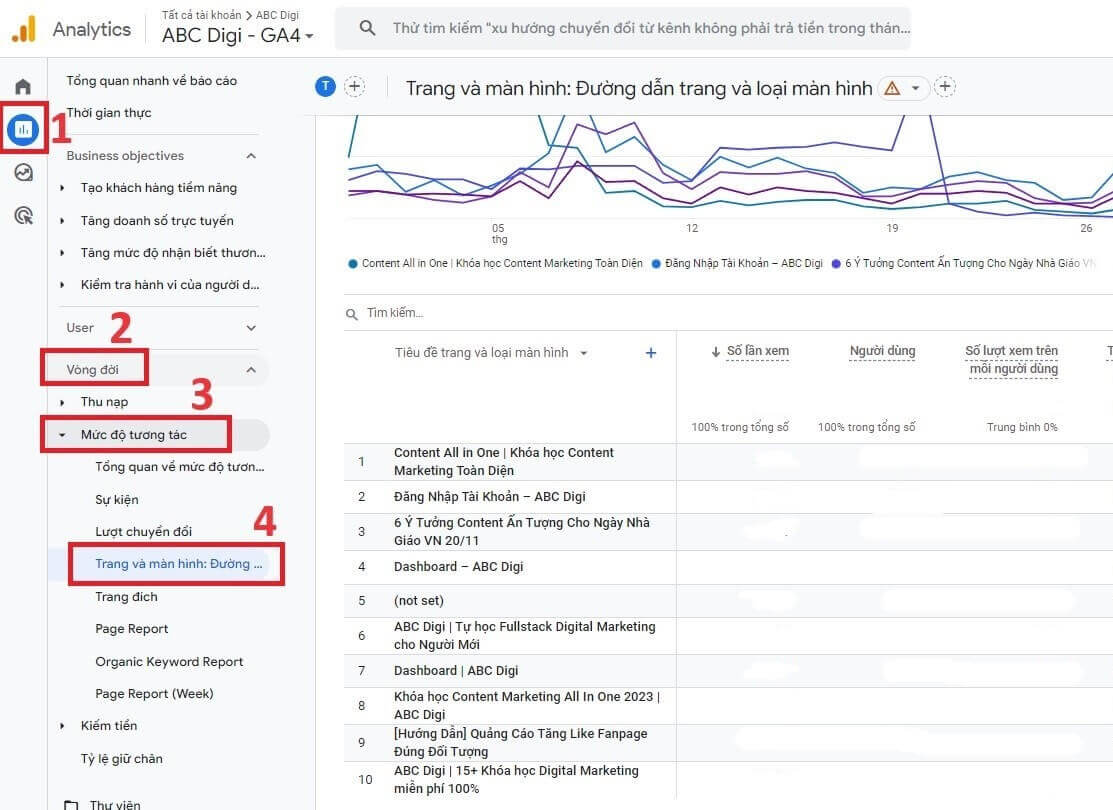Screen dimensions: 1113x810
Task: Click Số lượt xem trên mỗi người dùng header
Action: coord(1011,359)
